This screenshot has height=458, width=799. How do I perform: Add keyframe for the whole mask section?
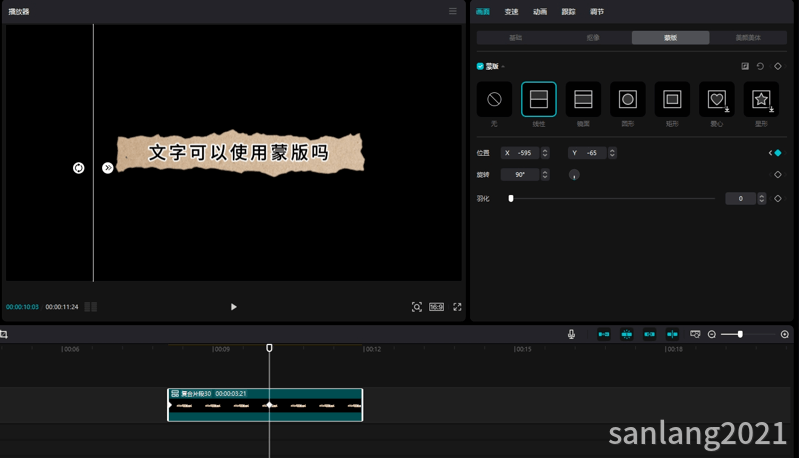point(778,66)
